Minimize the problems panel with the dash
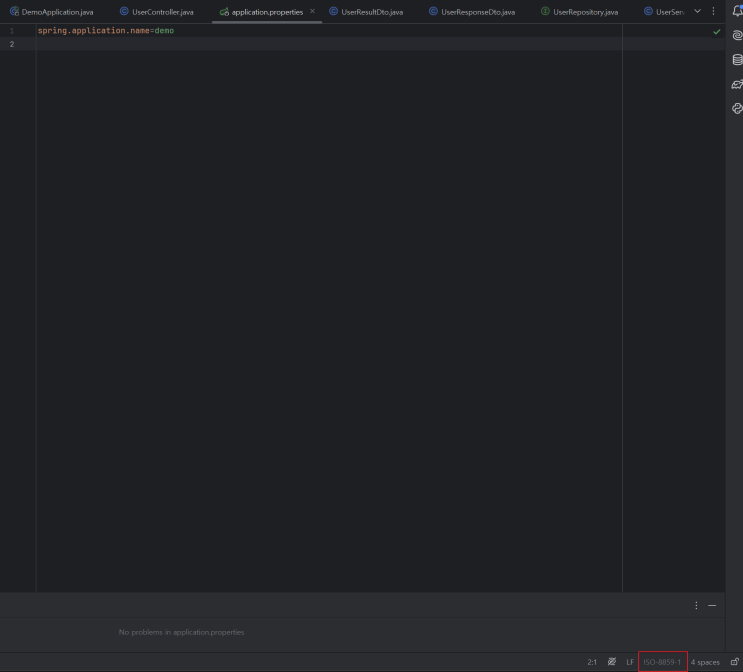Screen dimensions: 743x672 tap(712, 605)
